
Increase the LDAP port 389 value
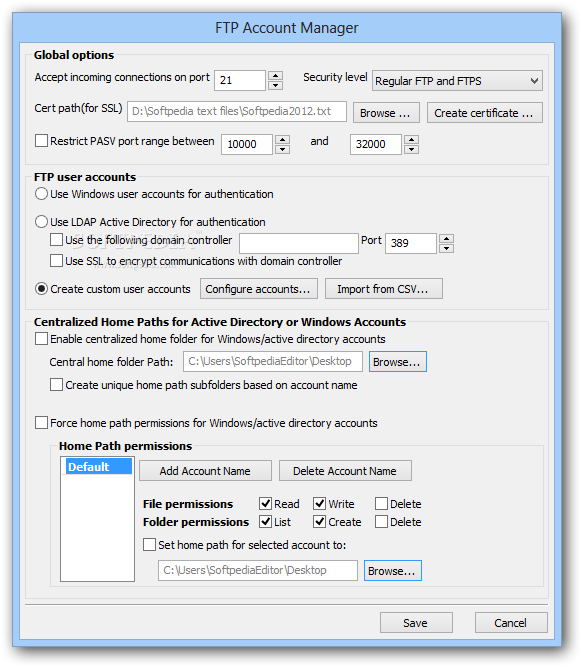tap(446, 239)
